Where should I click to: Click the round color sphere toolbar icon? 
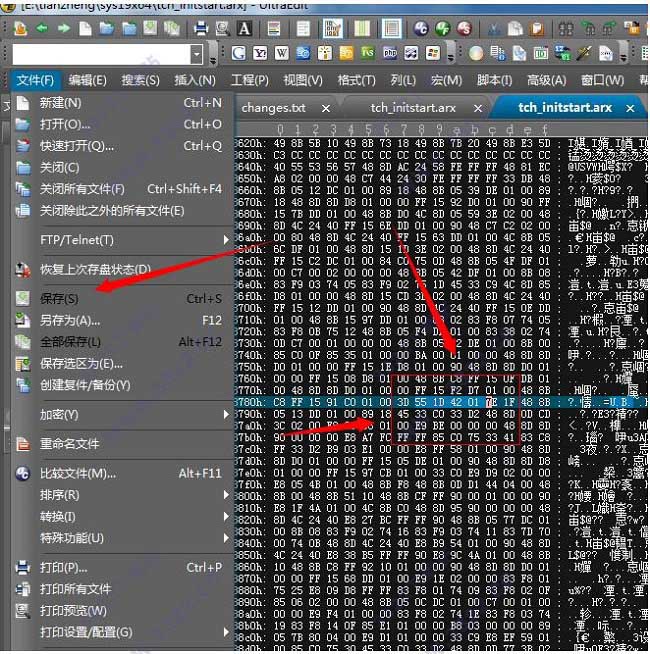tap(476, 53)
